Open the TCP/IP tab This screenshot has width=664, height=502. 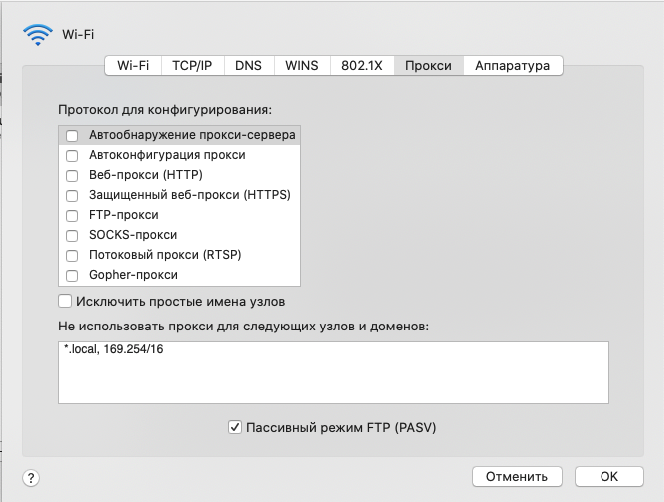coord(191,66)
